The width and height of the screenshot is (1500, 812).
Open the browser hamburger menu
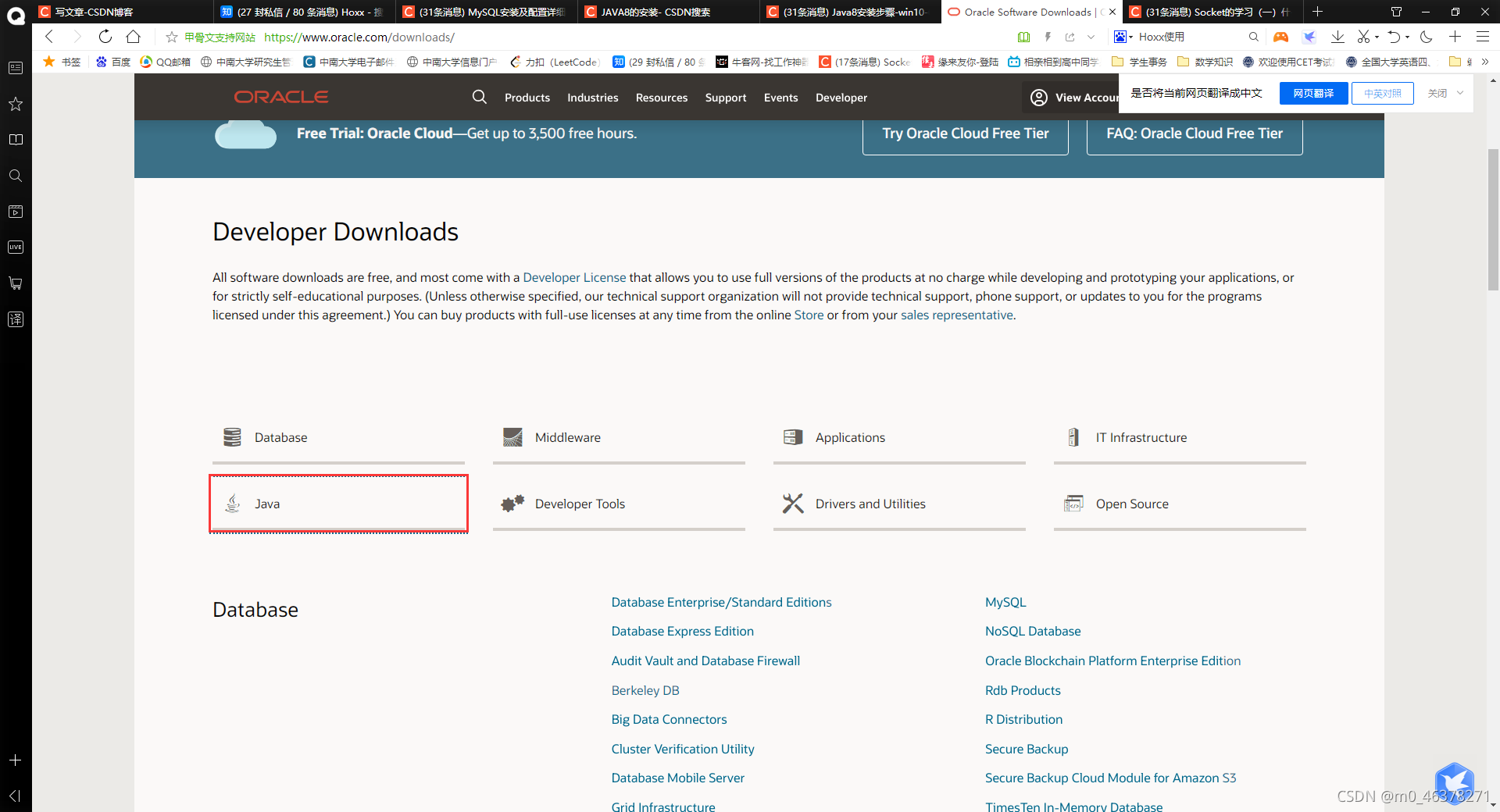pyautogui.click(x=1482, y=37)
